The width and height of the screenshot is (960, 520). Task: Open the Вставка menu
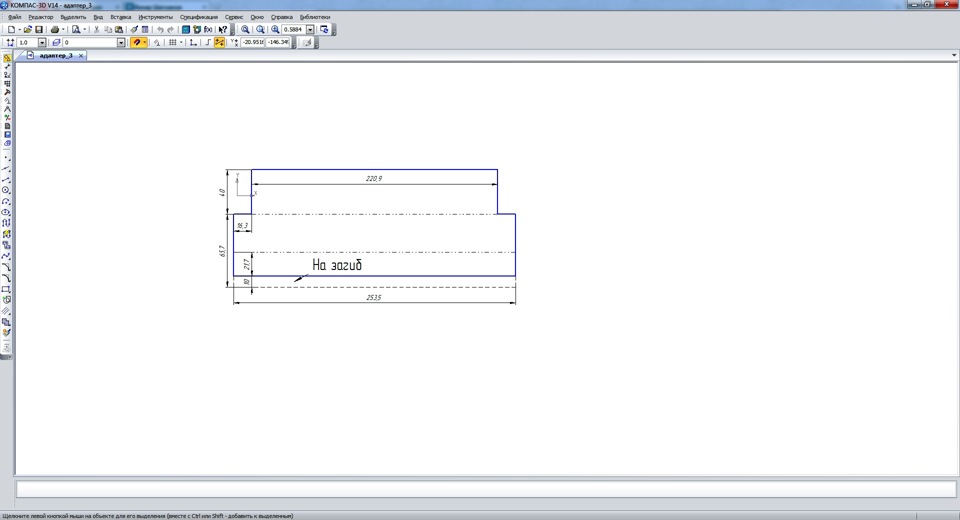pos(121,17)
